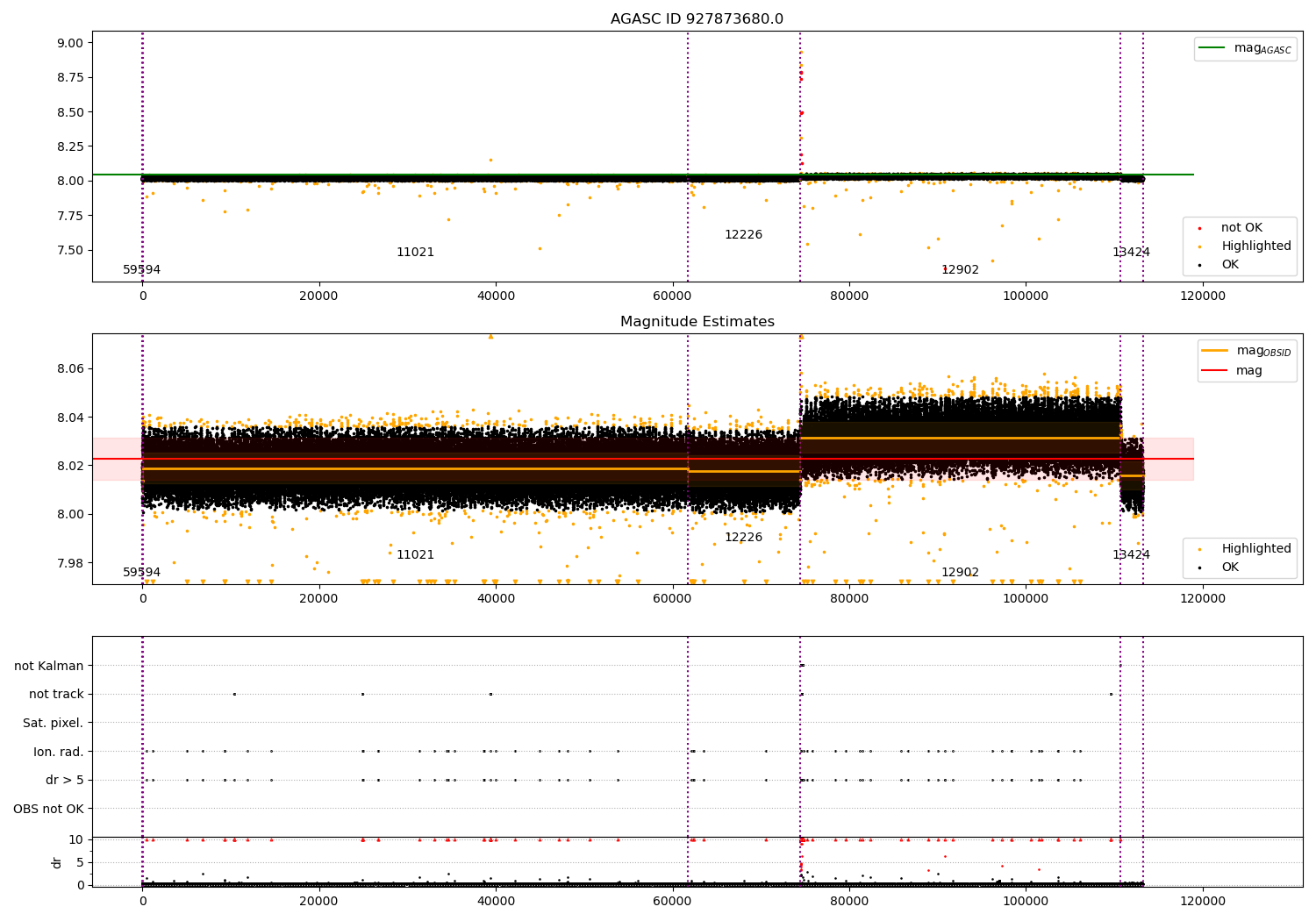The height and width of the screenshot is (921, 1316).
Task: Click obsid label 59594 in Magnitude Estimates plot
Action: click(x=141, y=573)
